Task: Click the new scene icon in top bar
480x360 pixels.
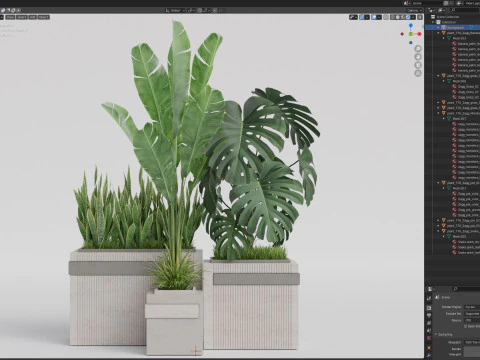Action: tap(446, 3)
